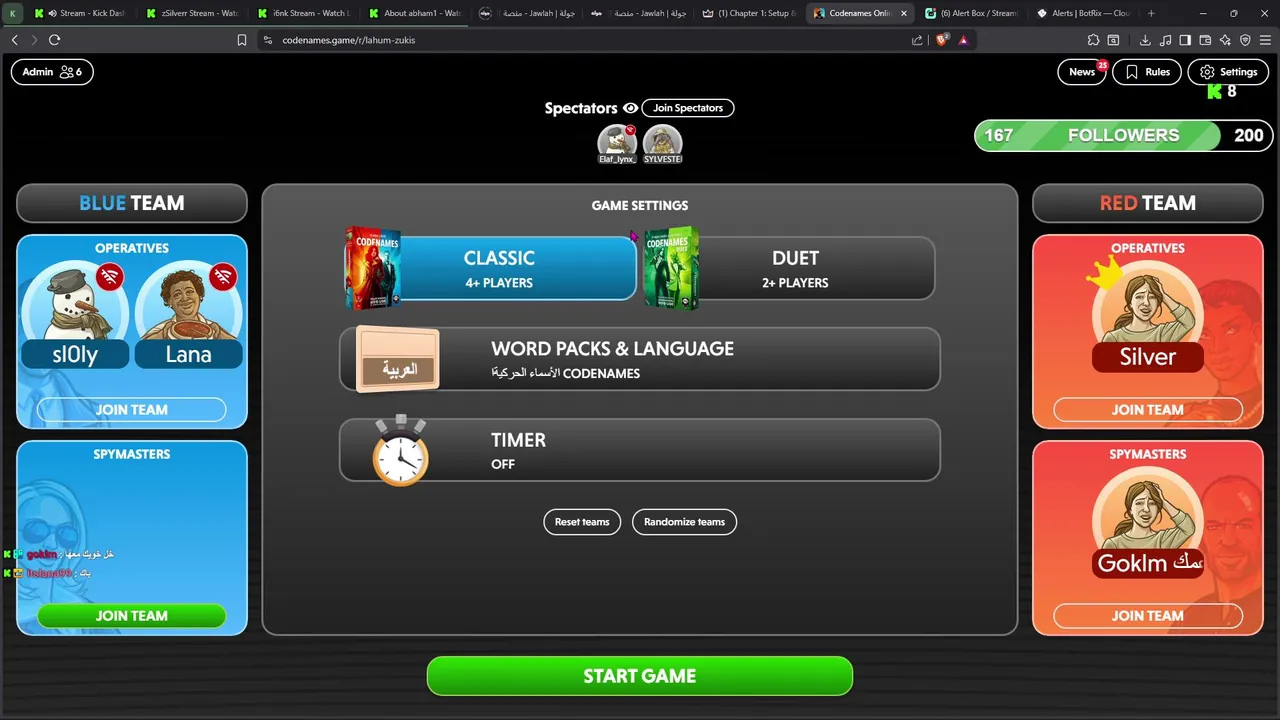Open the Timer setting
Image resolution: width=1280 pixels, height=720 pixels.
[x=640, y=450]
